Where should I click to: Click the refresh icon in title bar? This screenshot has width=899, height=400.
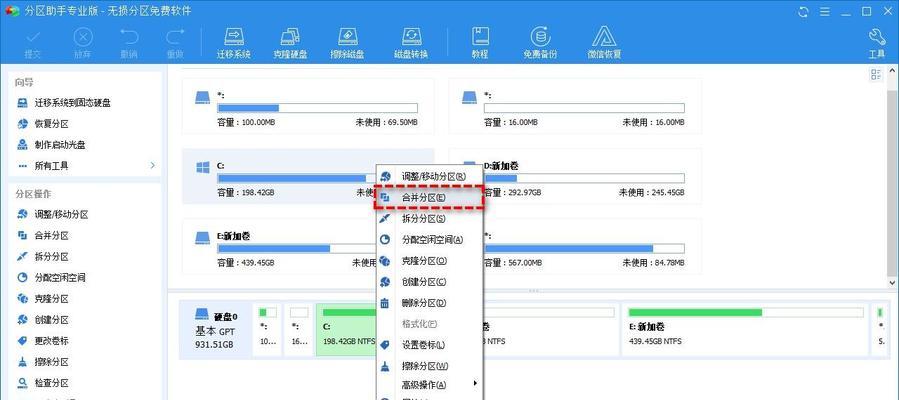803,11
